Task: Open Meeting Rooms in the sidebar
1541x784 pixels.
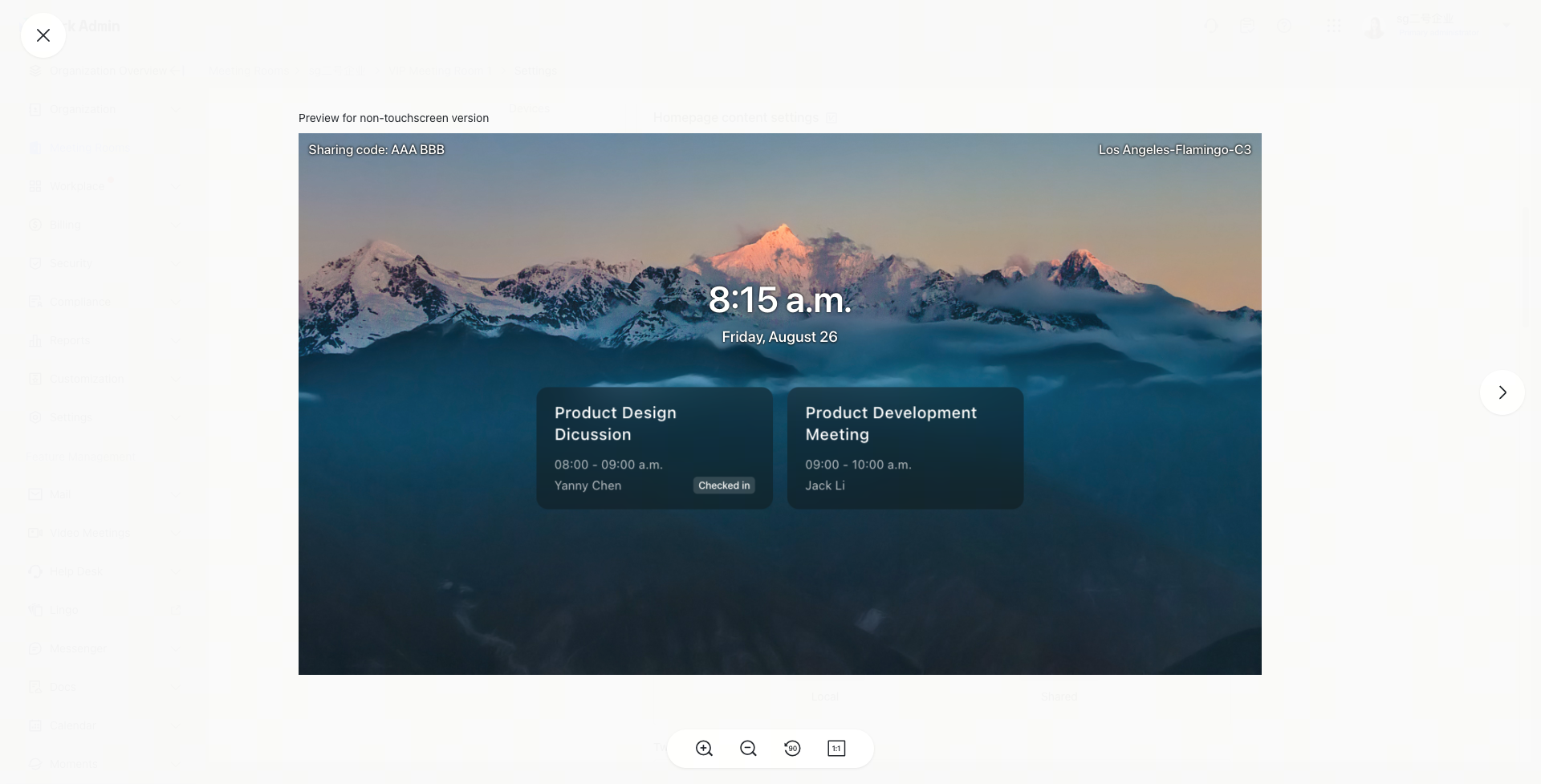Action: [x=88, y=148]
